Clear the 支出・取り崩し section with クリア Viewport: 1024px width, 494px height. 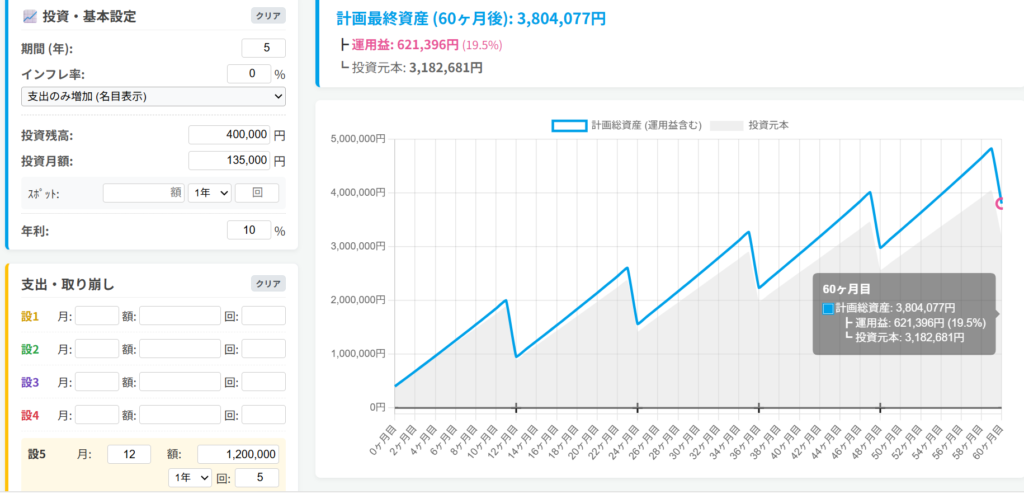coord(268,284)
